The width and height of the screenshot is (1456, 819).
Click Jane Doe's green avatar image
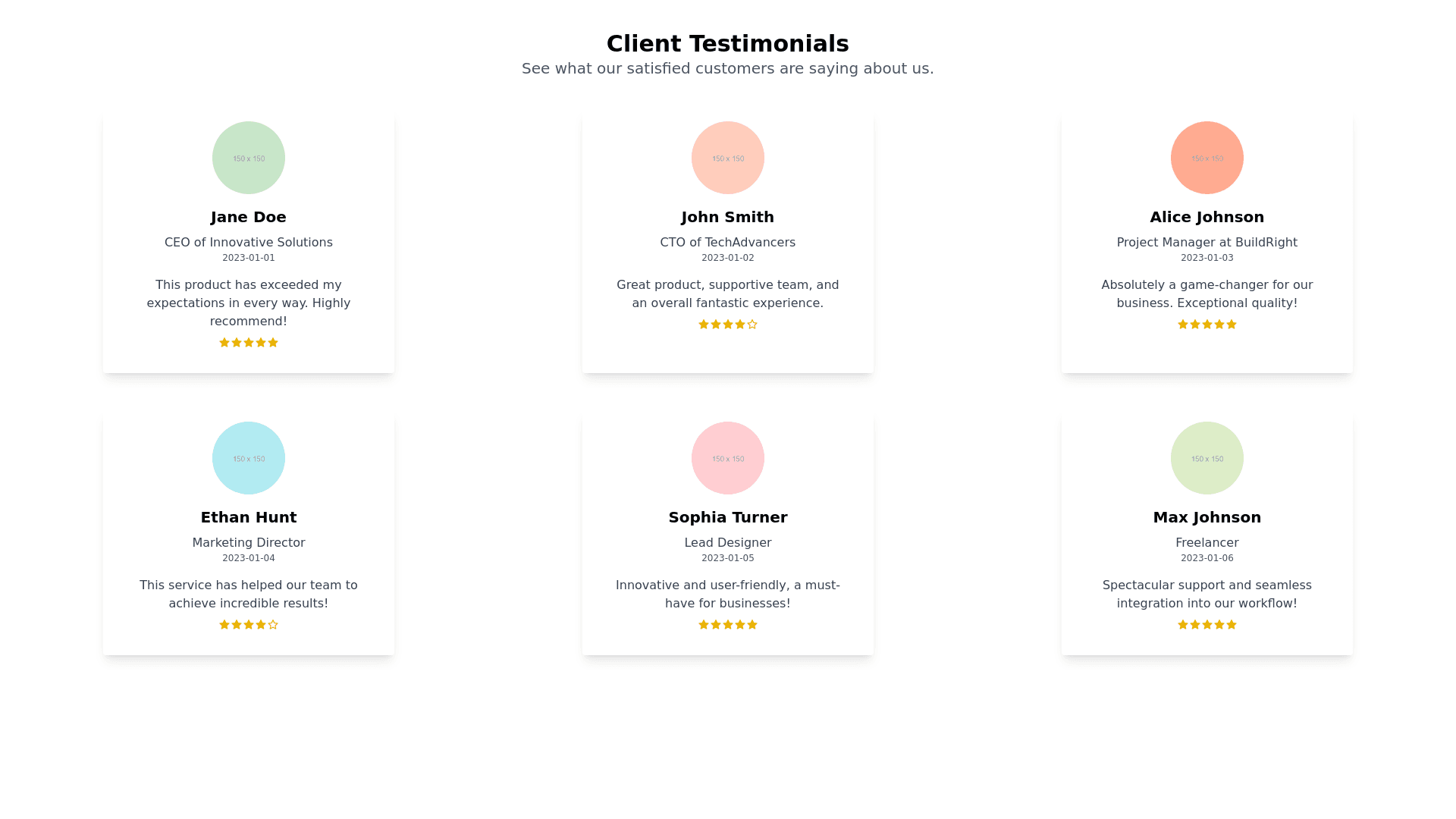coord(249,158)
